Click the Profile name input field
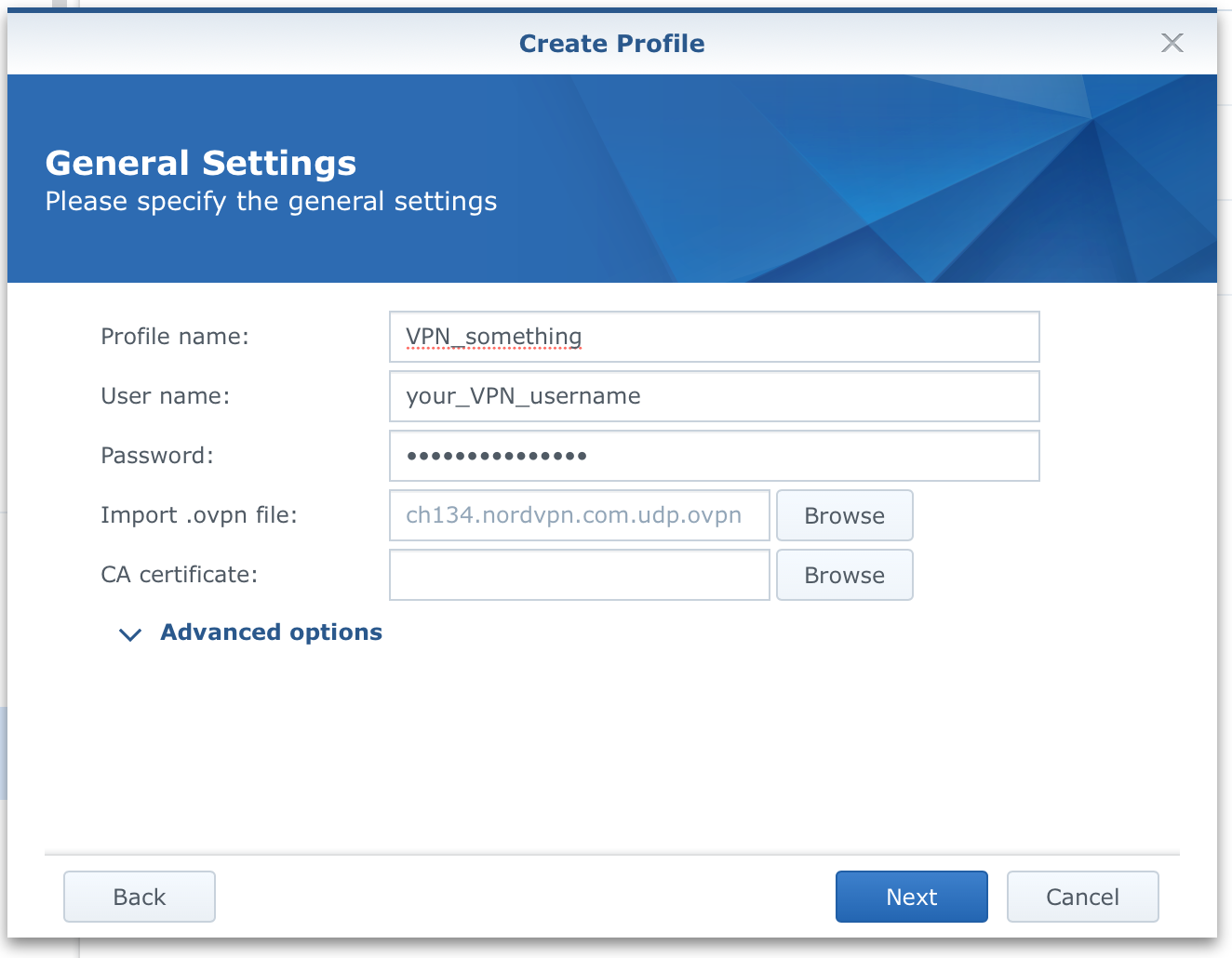The height and width of the screenshot is (958, 1232). 714,337
